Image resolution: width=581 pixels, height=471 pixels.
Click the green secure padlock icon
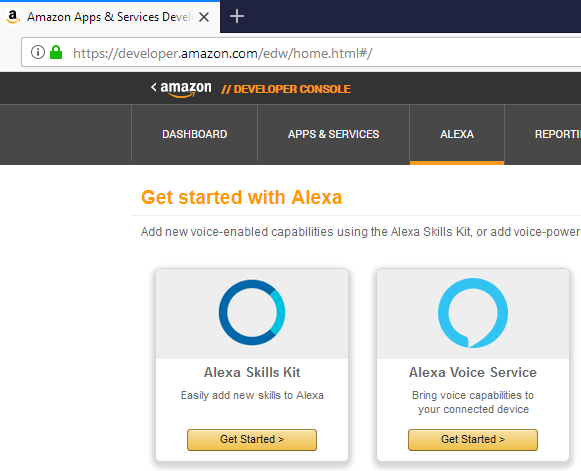[x=56, y=52]
